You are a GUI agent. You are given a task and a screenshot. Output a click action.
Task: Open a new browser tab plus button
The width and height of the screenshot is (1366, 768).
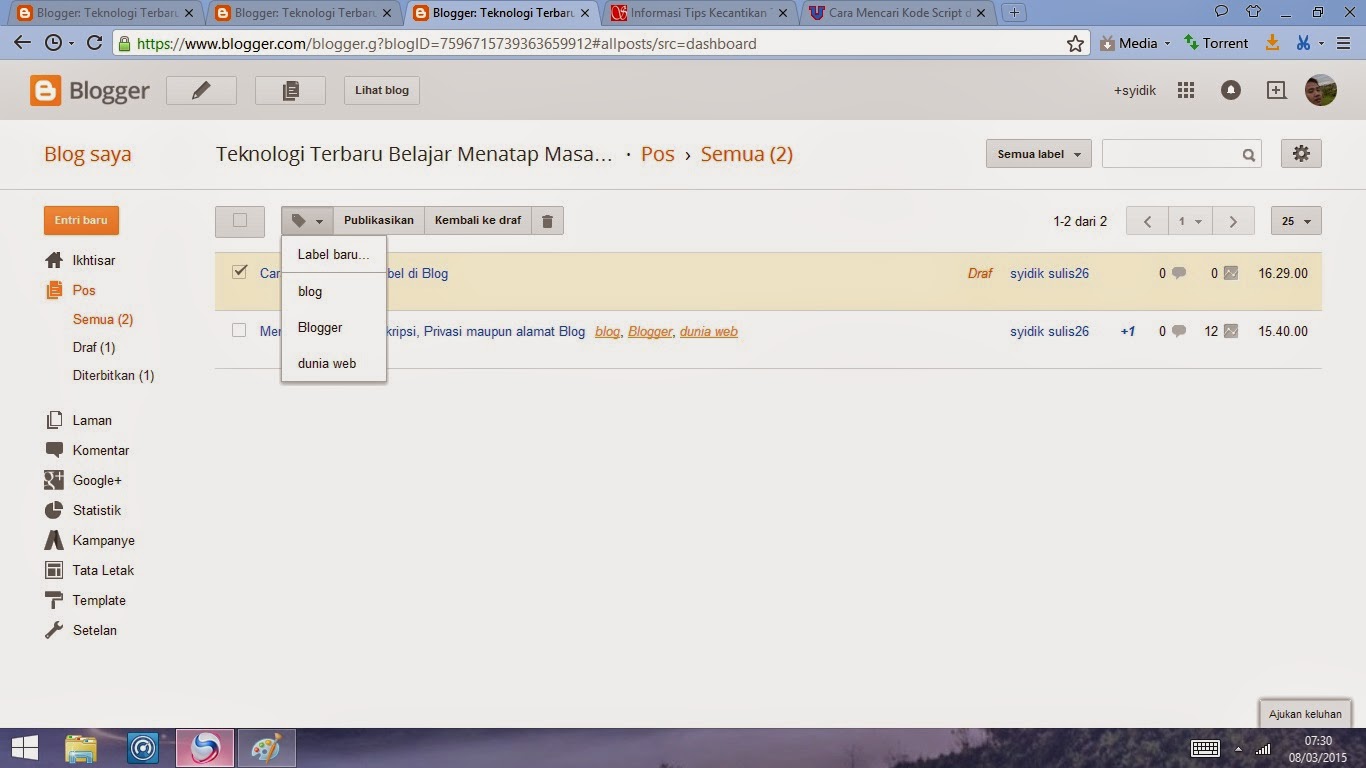click(1014, 13)
